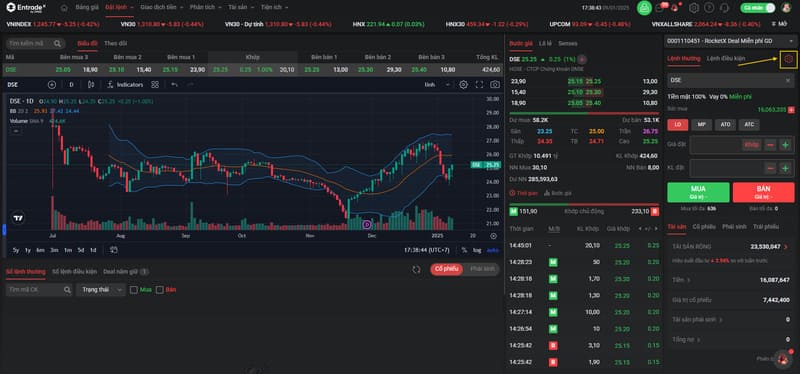Open chart settings gear icon
The height and width of the screenshot is (374, 800).
(463, 85)
